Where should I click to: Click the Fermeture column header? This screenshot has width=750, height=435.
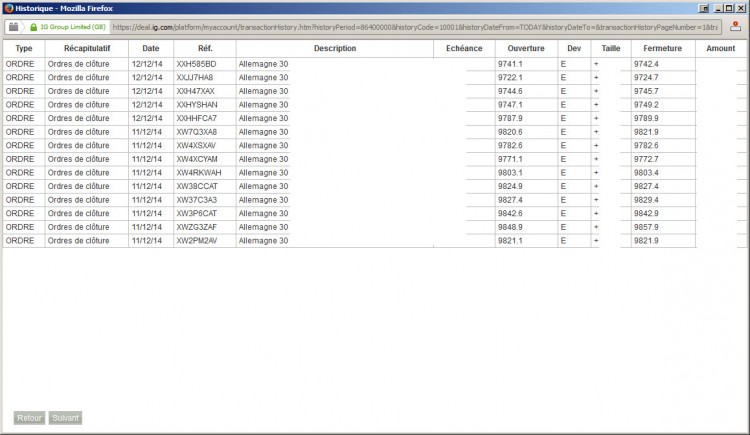[662, 48]
